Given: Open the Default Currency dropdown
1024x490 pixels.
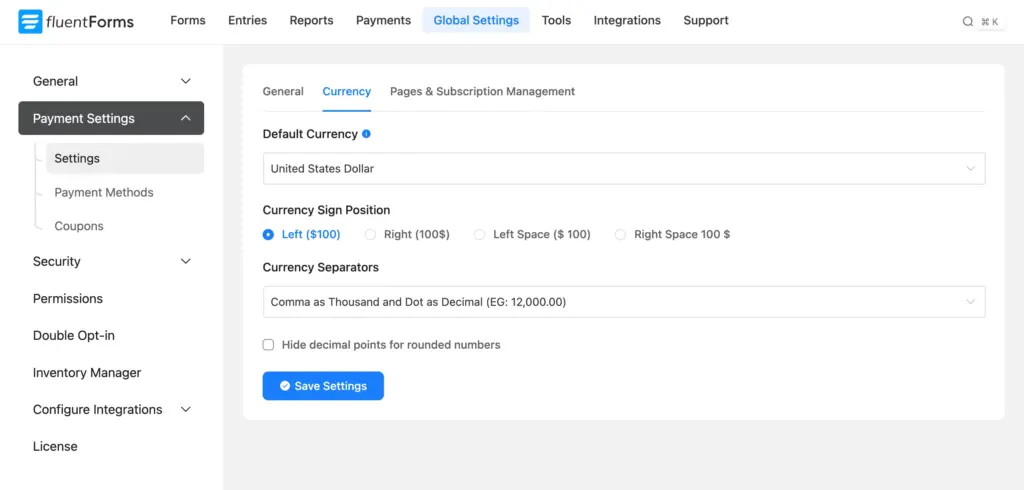Looking at the screenshot, I should pos(624,169).
